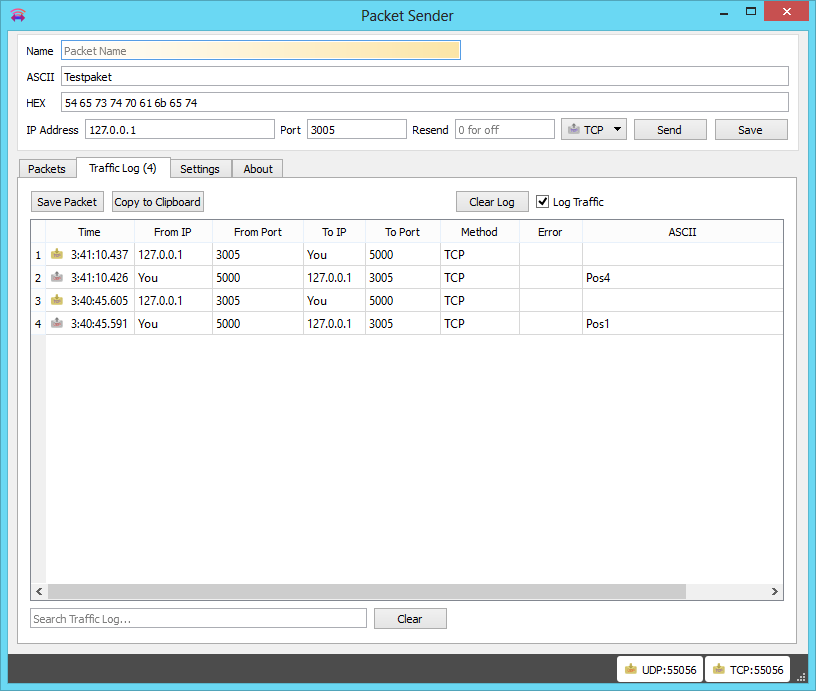Open the About tab
Screen dimensions: 816x691
pyautogui.click(x=258, y=169)
